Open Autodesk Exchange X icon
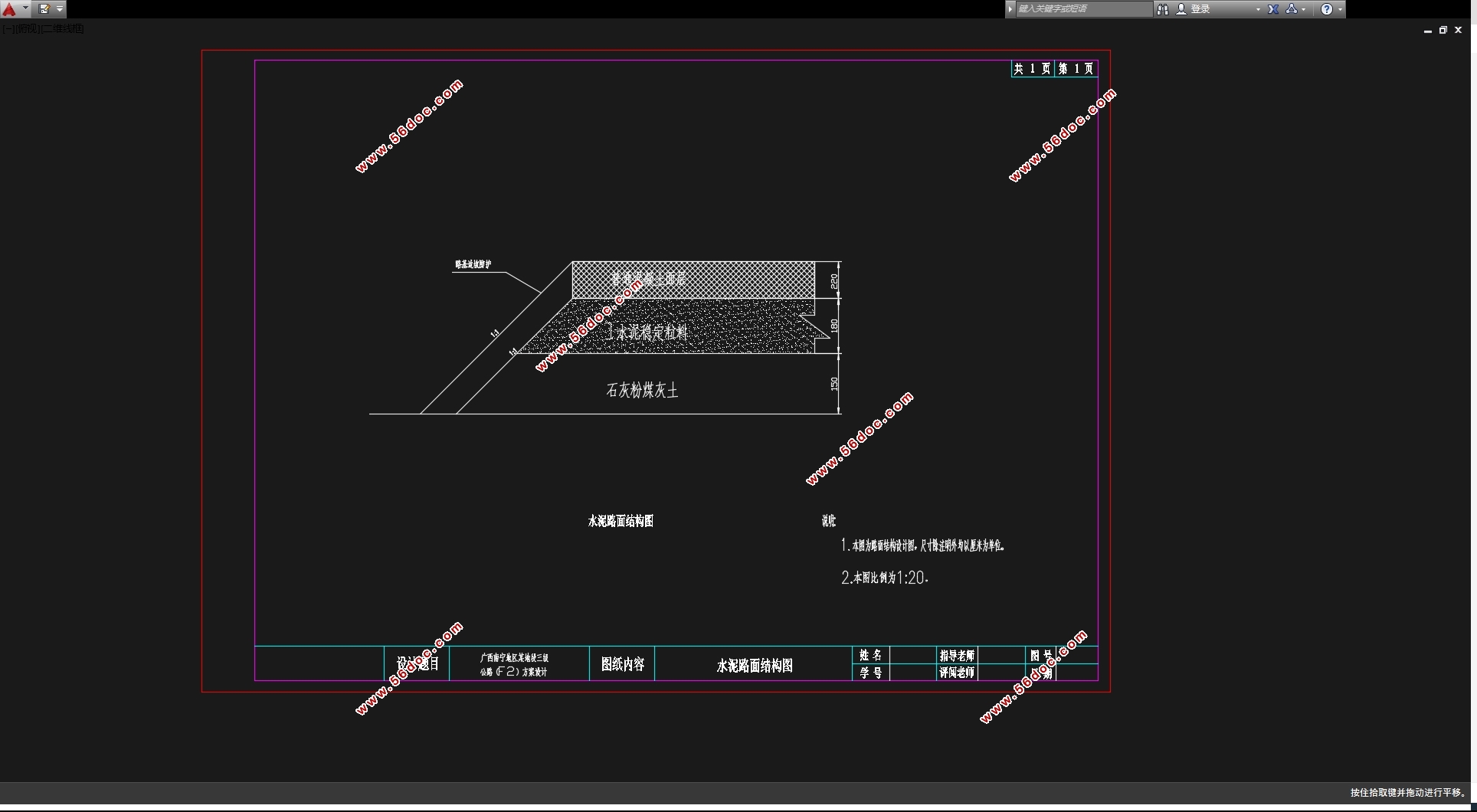1477x812 pixels. click(1273, 9)
